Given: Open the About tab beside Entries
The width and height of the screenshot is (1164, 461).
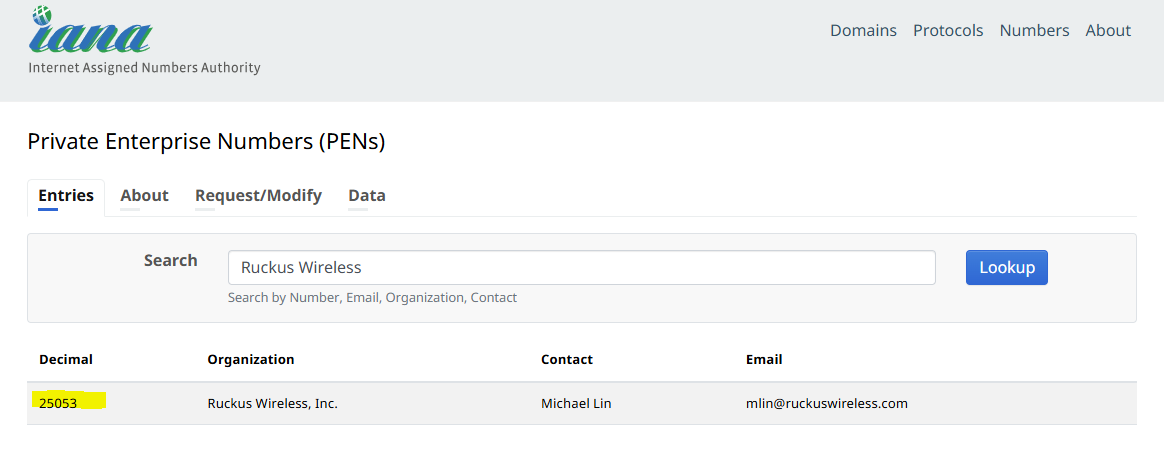Looking at the screenshot, I should [144, 196].
